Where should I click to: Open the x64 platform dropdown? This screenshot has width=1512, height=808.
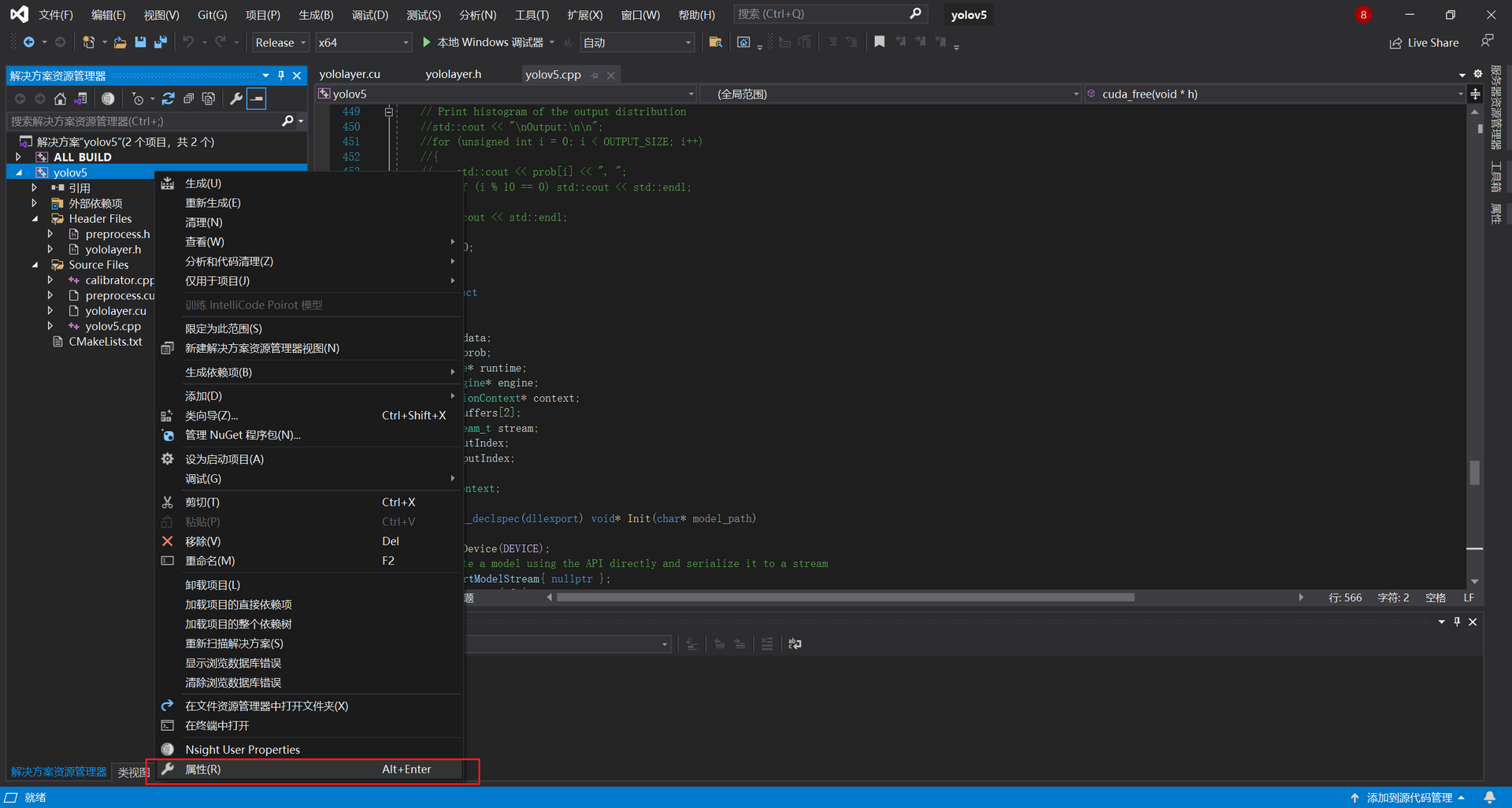(363, 43)
